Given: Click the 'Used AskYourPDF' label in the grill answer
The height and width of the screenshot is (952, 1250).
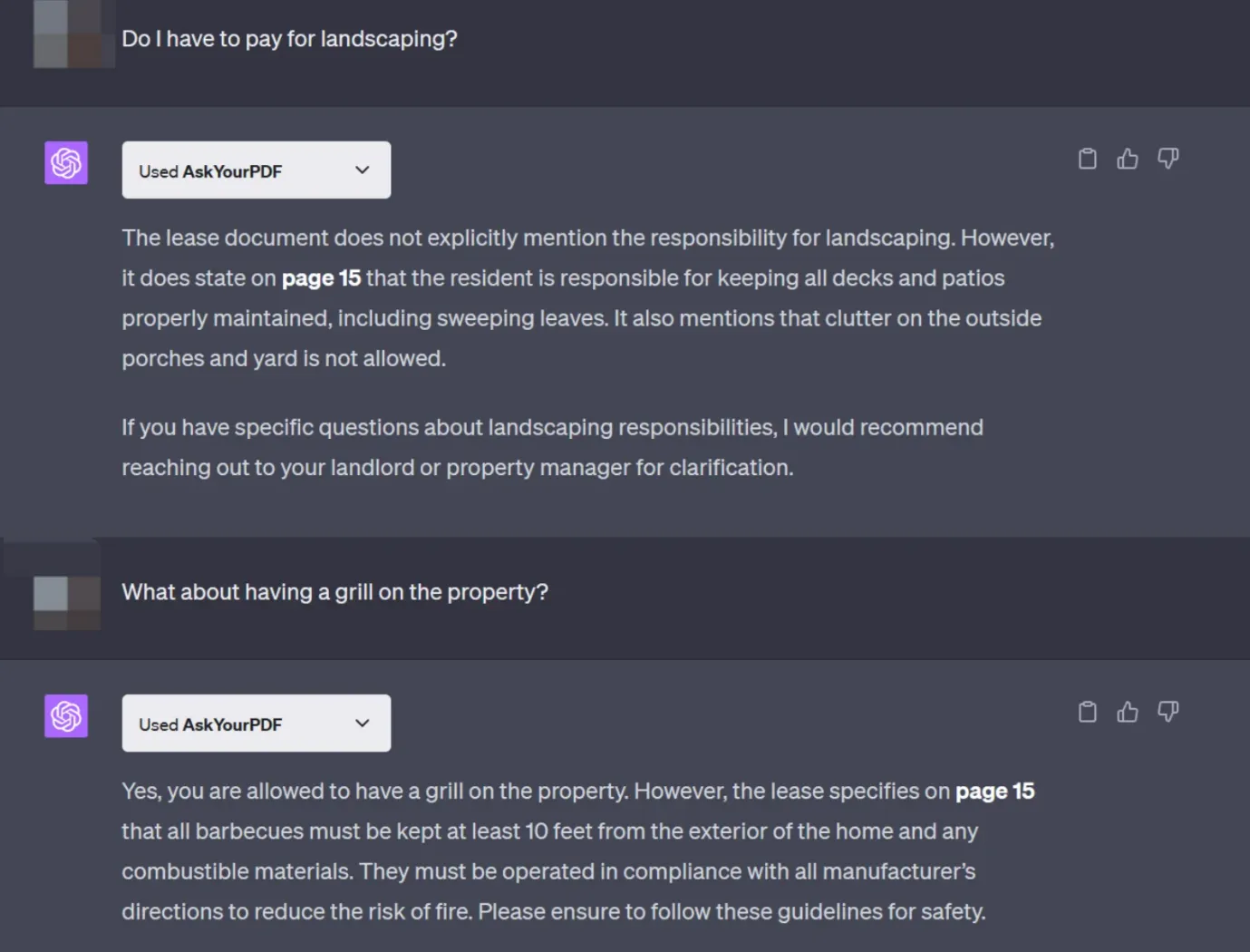Looking at the screenshot, I should click(x=210, y=724).
